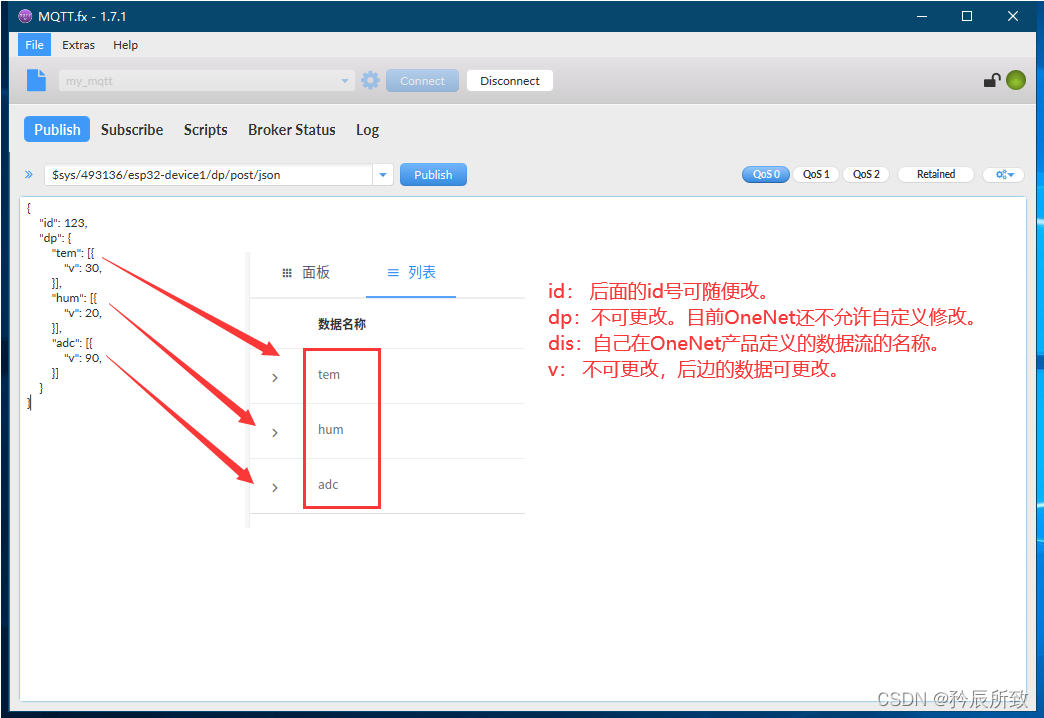The image size is (1044, 718).
Task: Toggle the Retained option
Action: pyautogui.click(x=935, y=175)
